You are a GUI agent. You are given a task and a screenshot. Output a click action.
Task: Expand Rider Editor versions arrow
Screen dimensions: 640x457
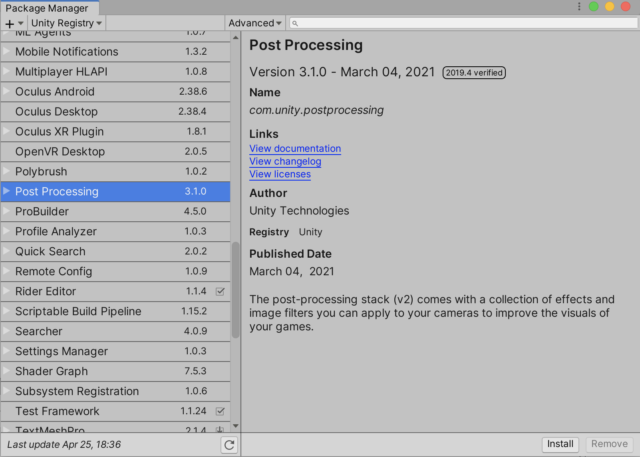click(6, 291)
